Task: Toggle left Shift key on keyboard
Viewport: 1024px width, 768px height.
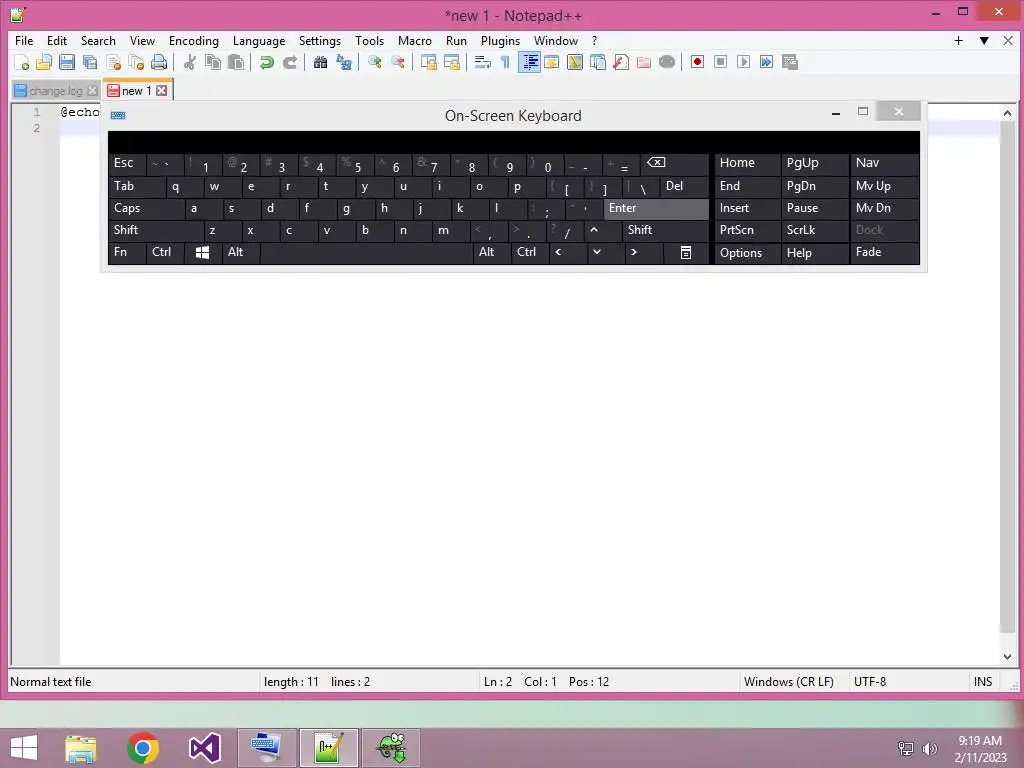Action: click(x=155, y=230)
